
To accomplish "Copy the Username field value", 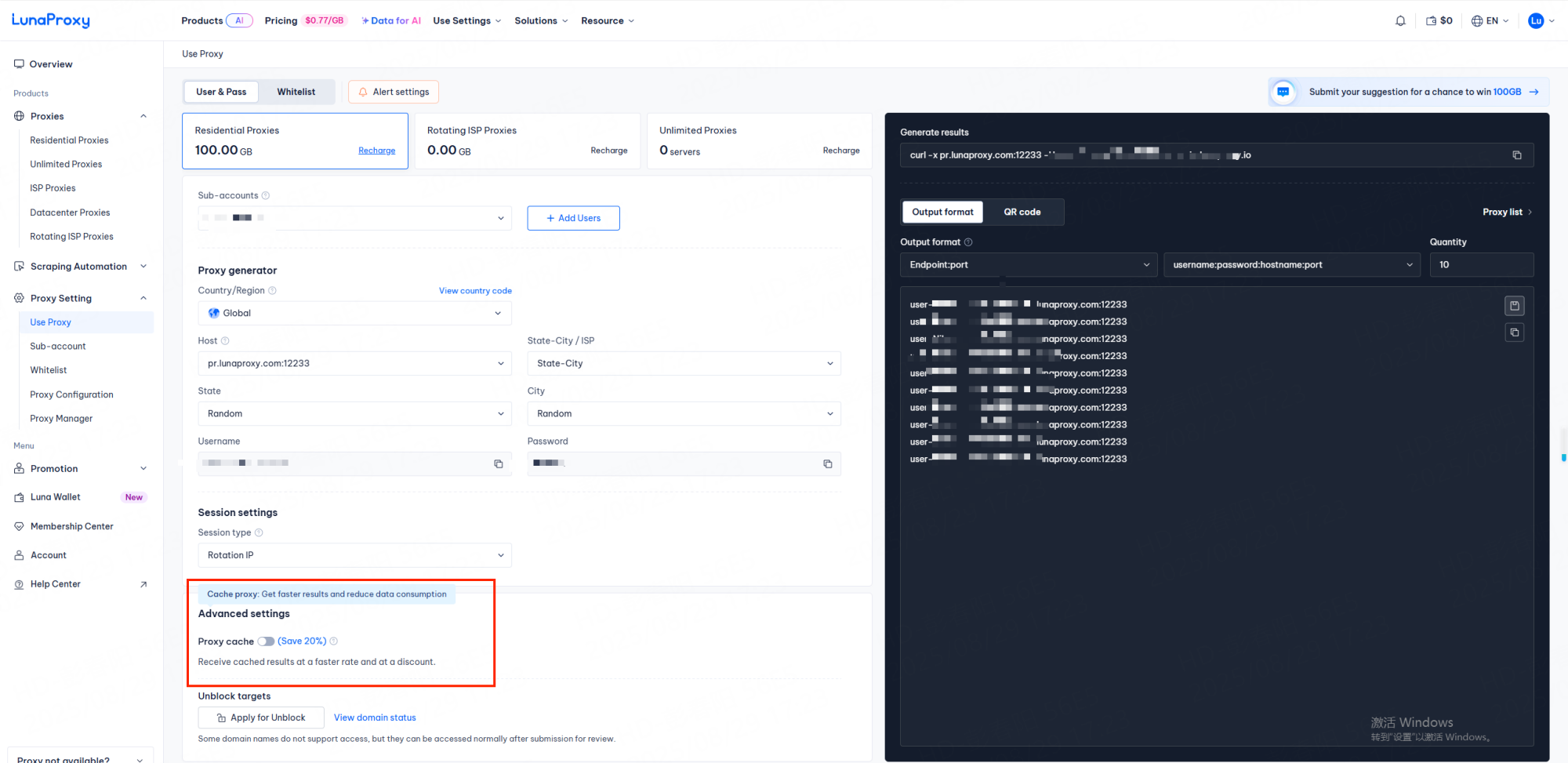I will pyautogui.click(x=498, y=464).
